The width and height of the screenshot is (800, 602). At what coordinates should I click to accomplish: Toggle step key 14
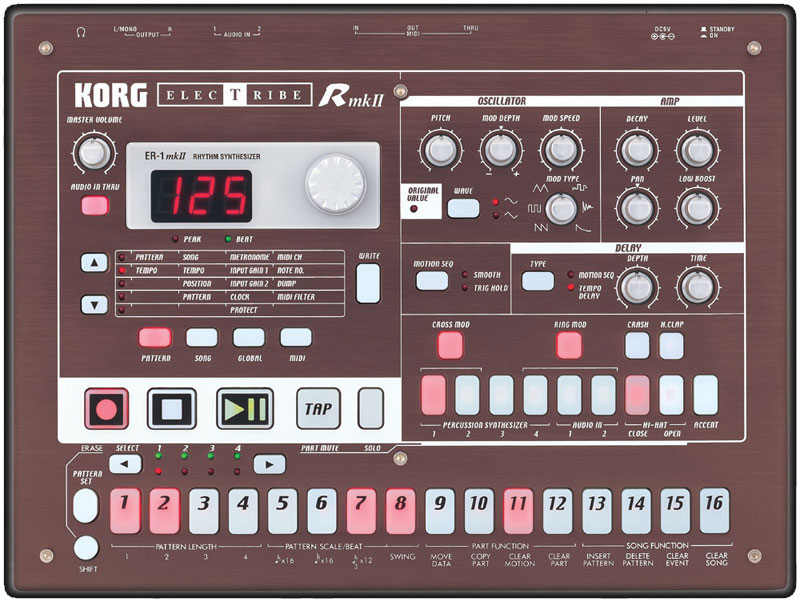click(x=636, y=511)
